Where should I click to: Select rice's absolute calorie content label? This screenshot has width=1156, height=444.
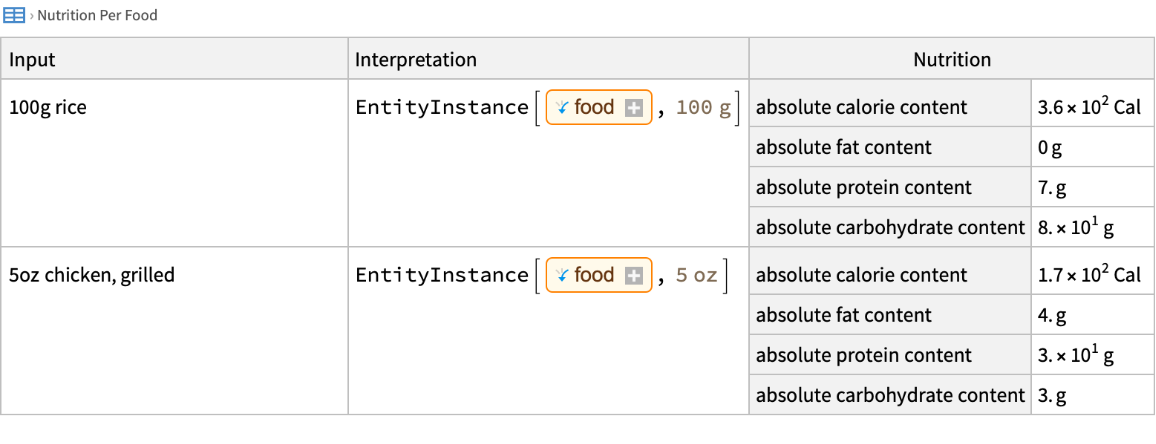[861, 108]
